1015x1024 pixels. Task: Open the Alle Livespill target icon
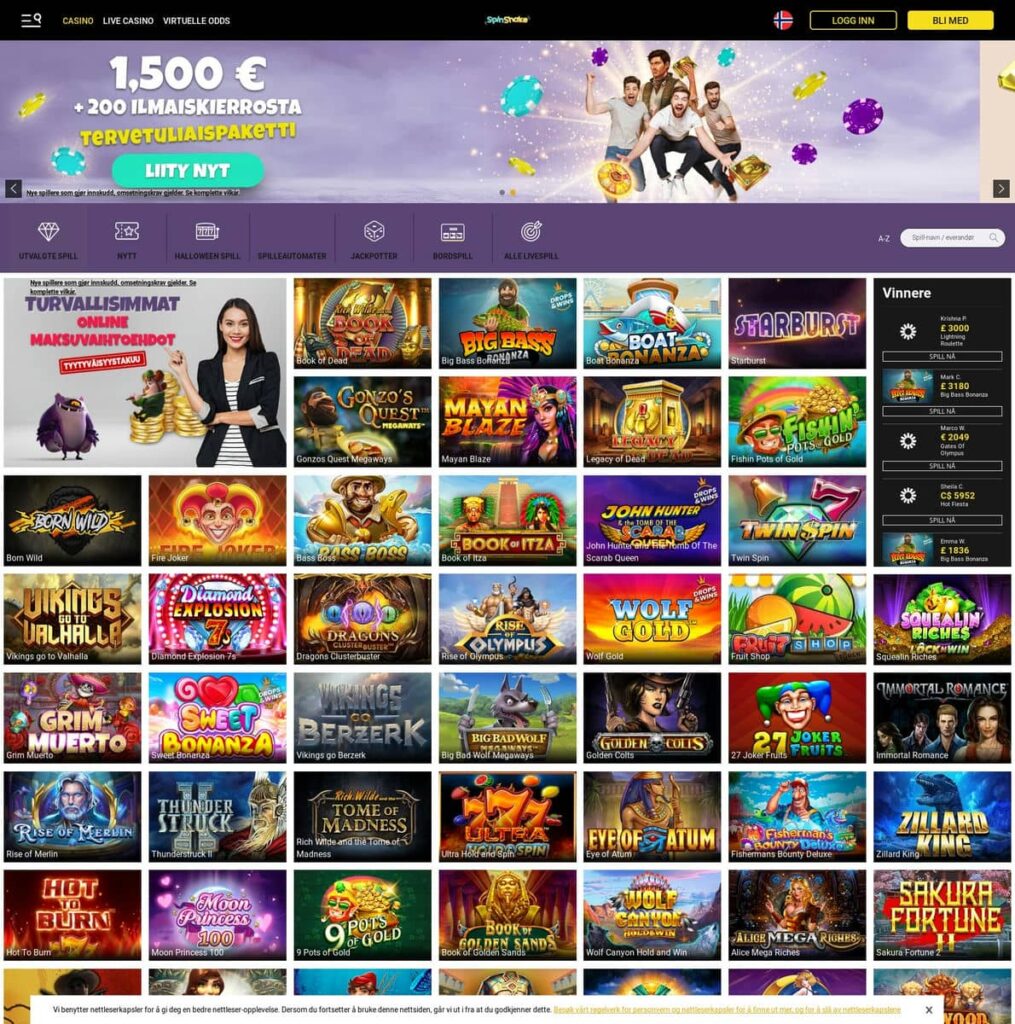(x=531, y=231)
